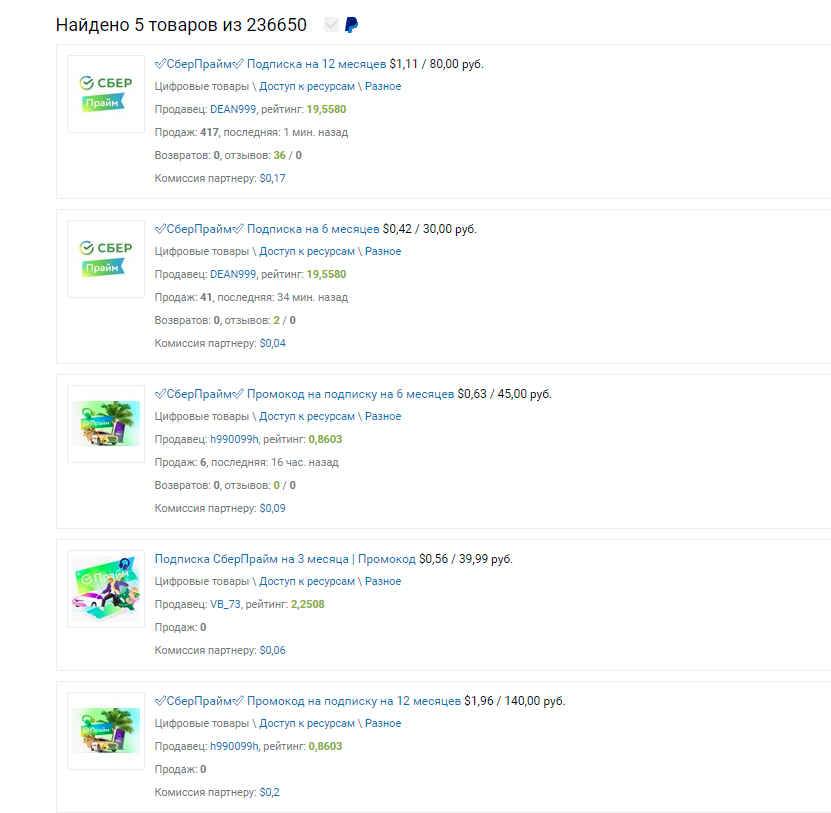Click the PayPal icon near results count
The image size is (831, 813).
click(x=351, y=25)
